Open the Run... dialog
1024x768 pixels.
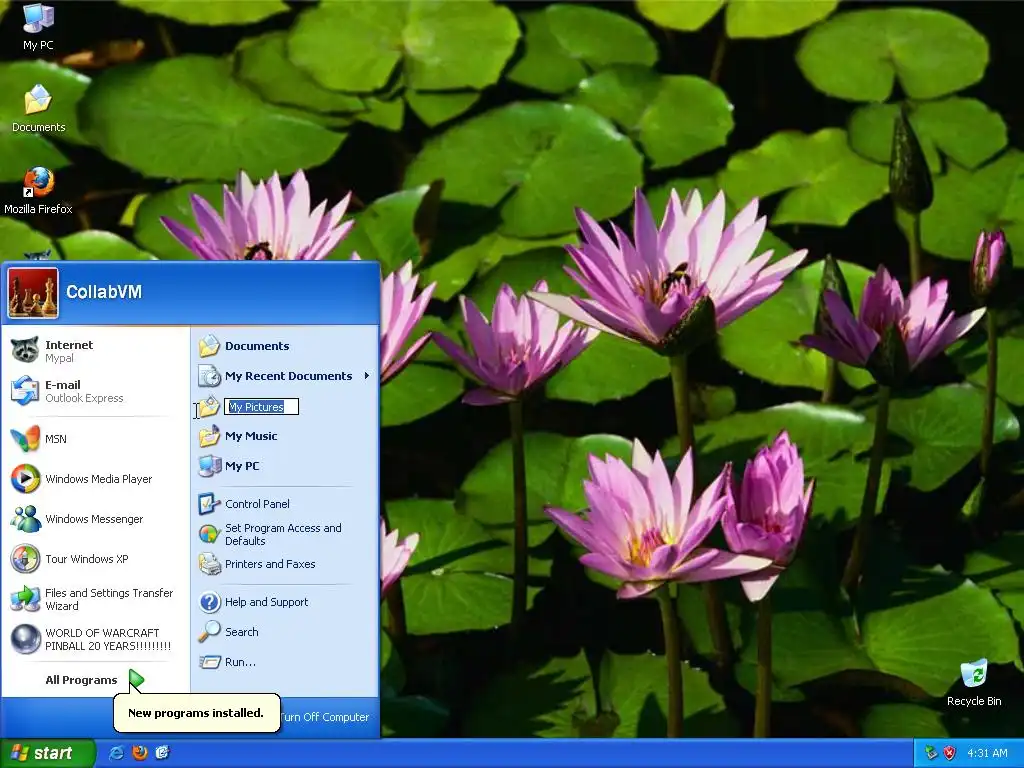pos(285,662)
